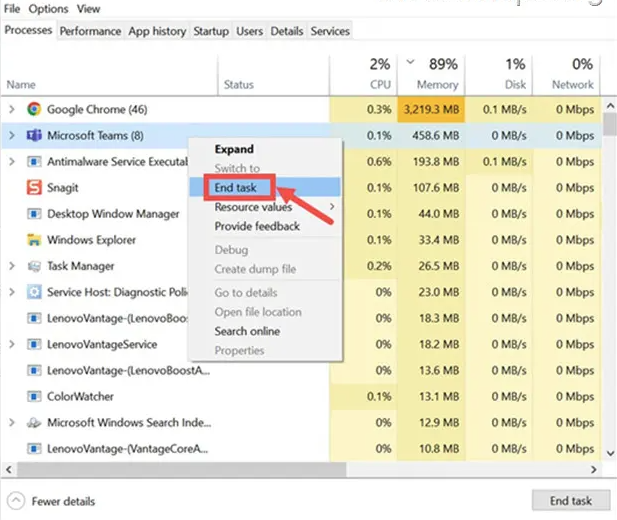Expand the LenovoVantageService row
Screen dimensions: 617x520
click(x=12, y=344)
